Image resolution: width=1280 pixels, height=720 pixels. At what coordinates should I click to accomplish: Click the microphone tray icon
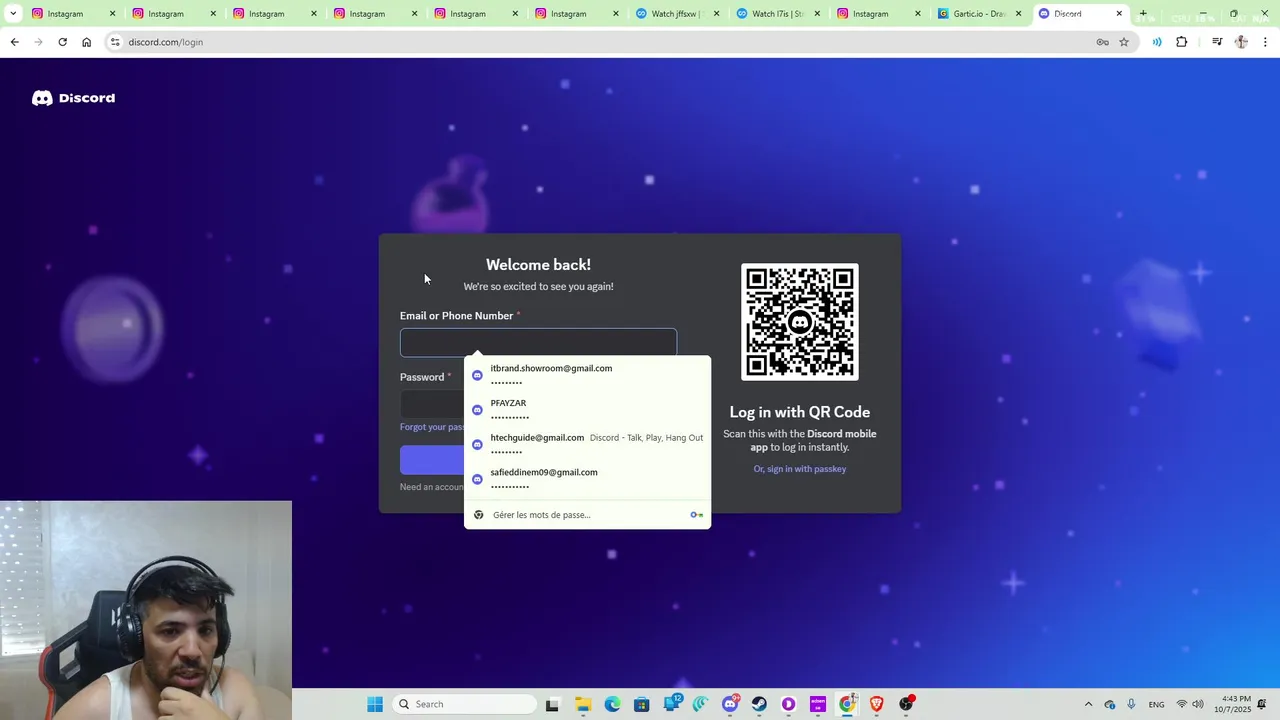(1131, 704)
